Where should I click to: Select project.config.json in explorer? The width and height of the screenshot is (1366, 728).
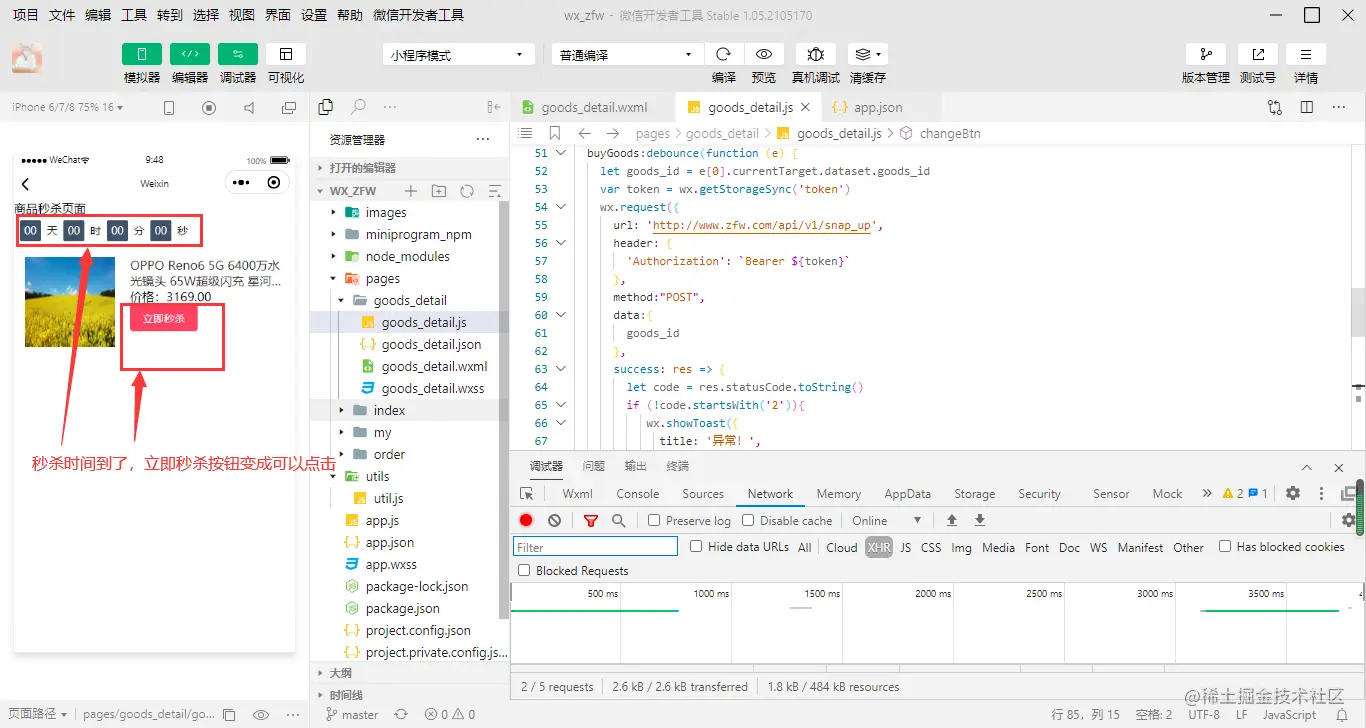(417, 630)
